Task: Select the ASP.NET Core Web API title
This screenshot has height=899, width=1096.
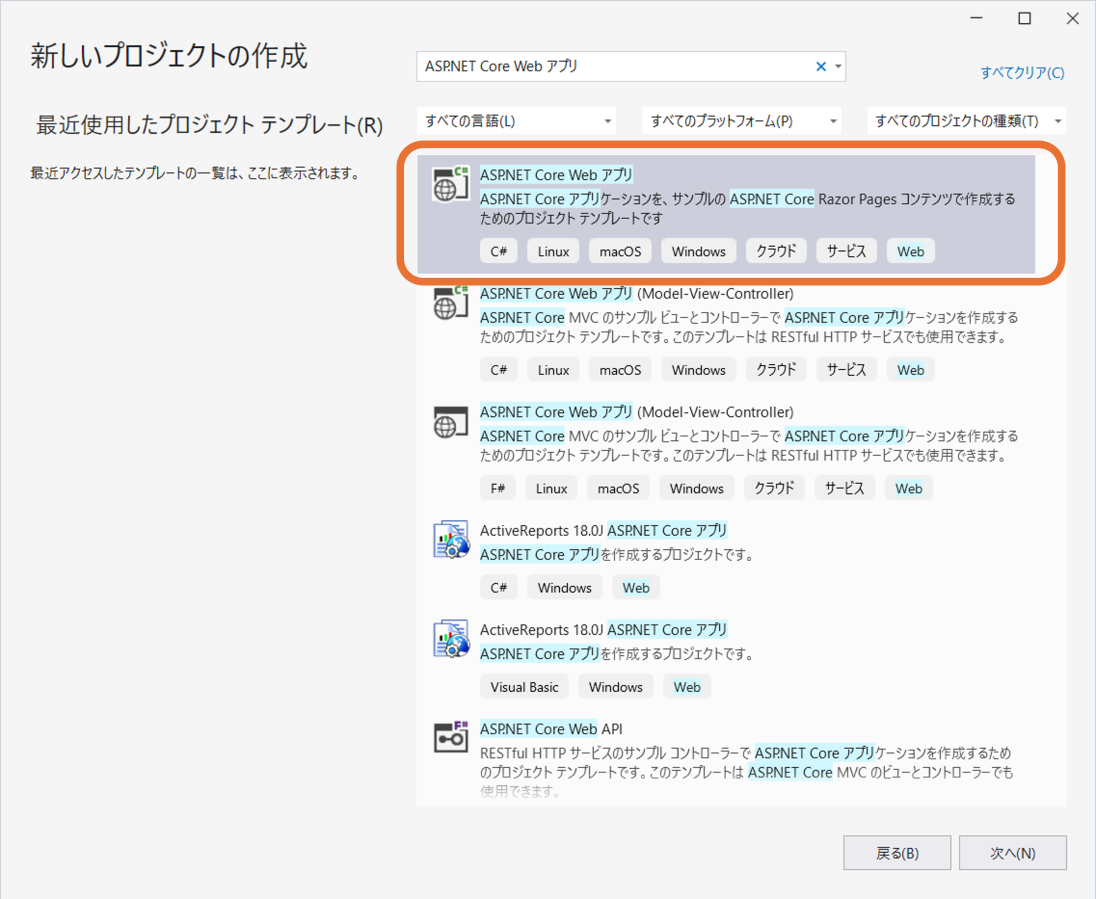Action: point(551,729)
